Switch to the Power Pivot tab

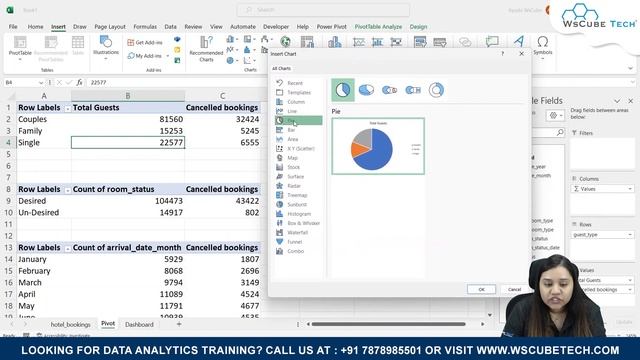pos(331,27)
